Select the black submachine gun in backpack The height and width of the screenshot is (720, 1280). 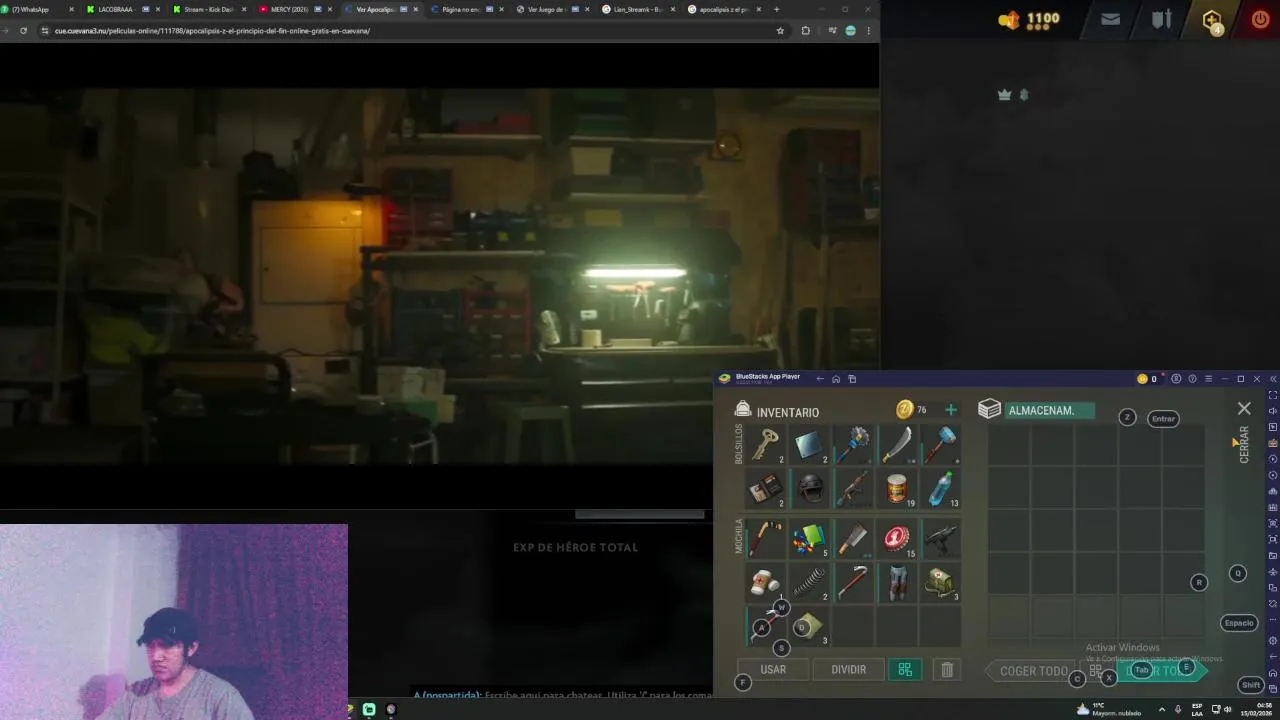[x=941, y=537]
